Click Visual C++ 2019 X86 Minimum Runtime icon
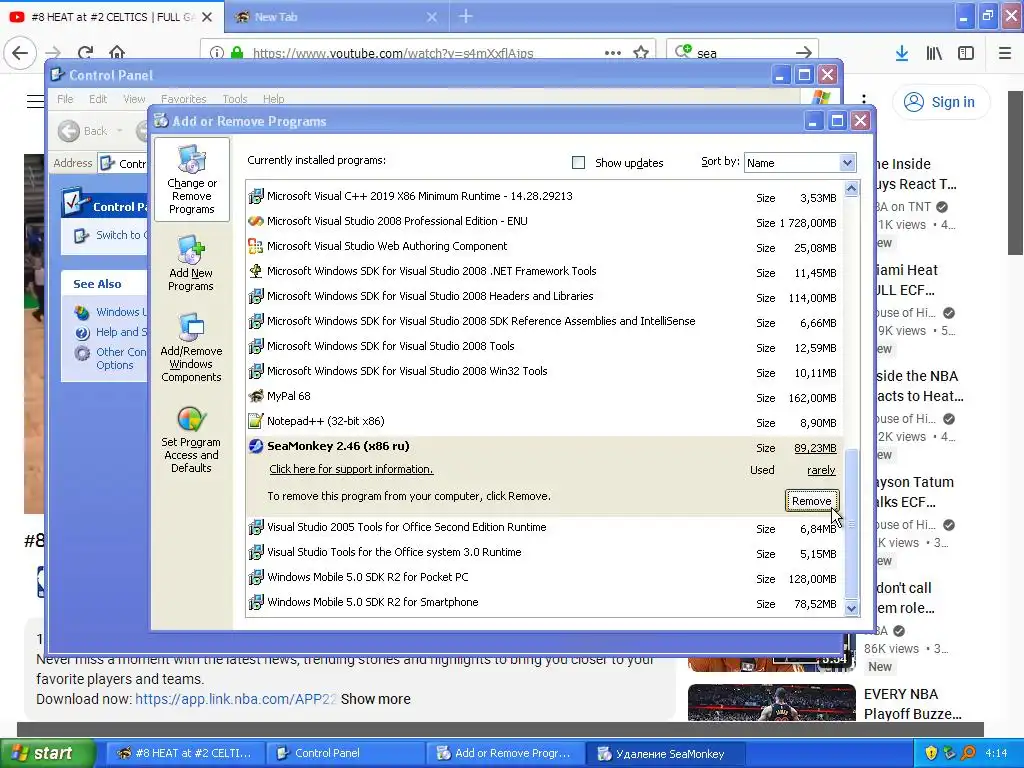1024x768 pixels. point(256,196)
